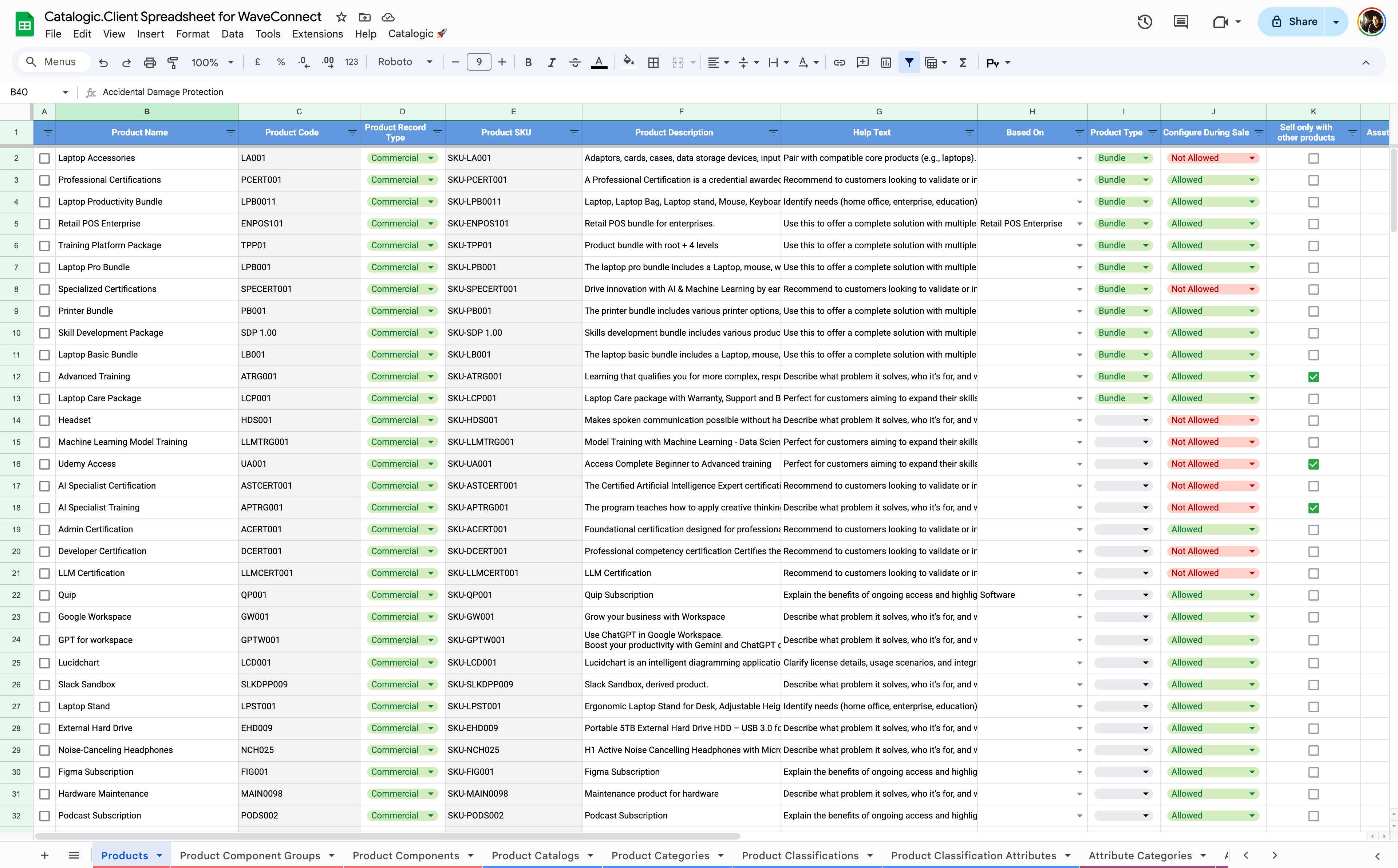This screenshot has width=1398, height=868.
Task: Click the add new sheet button
Action: (x=44, y=855)
